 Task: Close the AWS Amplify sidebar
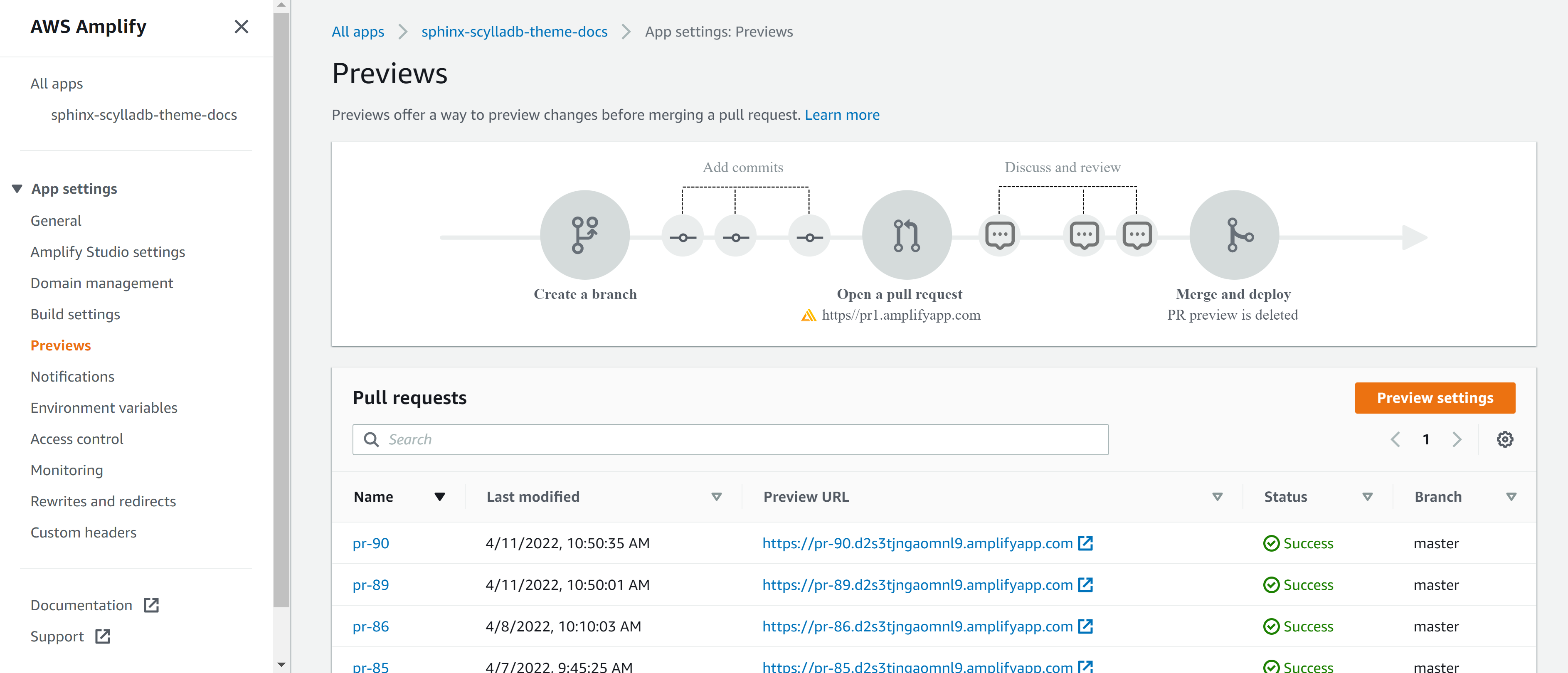pyautogui.click(x=241, y=27)
